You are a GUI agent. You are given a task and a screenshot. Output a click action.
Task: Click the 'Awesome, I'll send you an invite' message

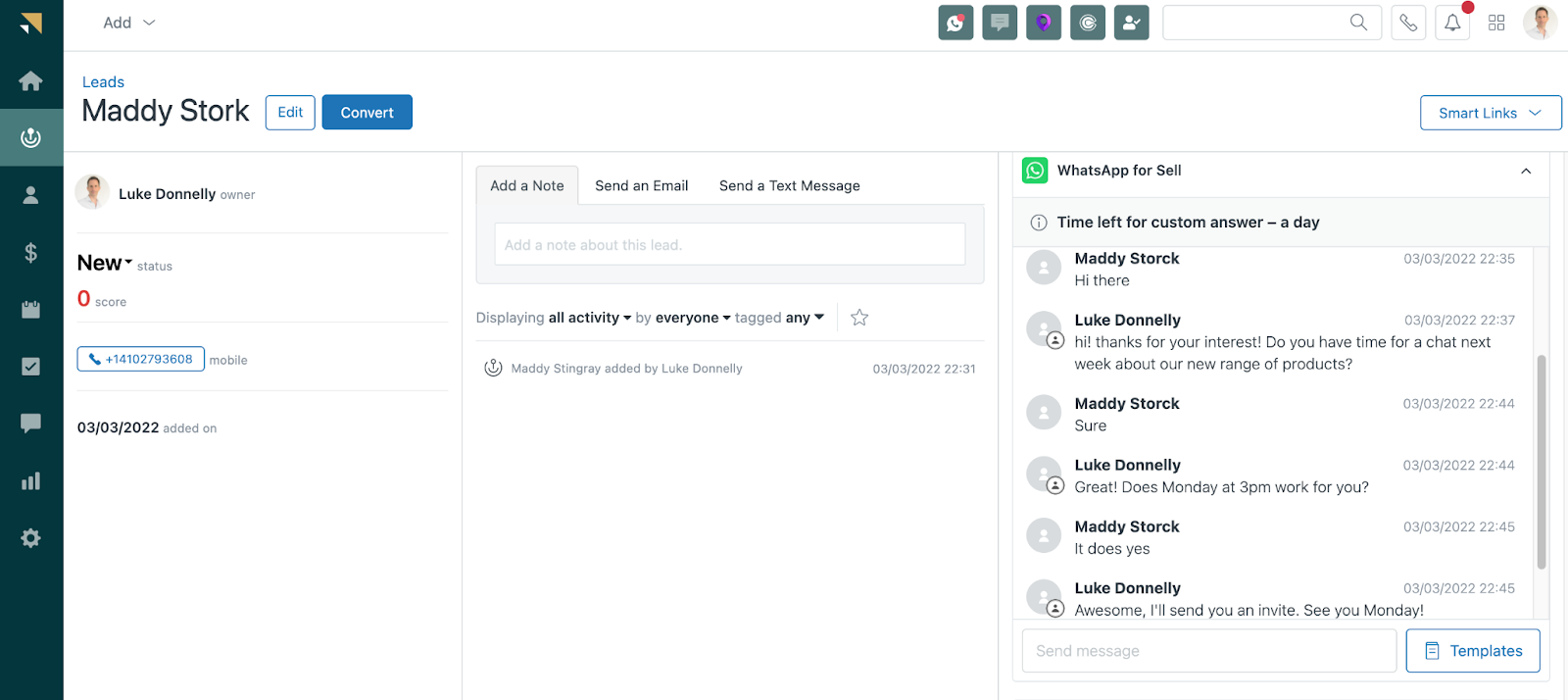[x=1249, y=610]
